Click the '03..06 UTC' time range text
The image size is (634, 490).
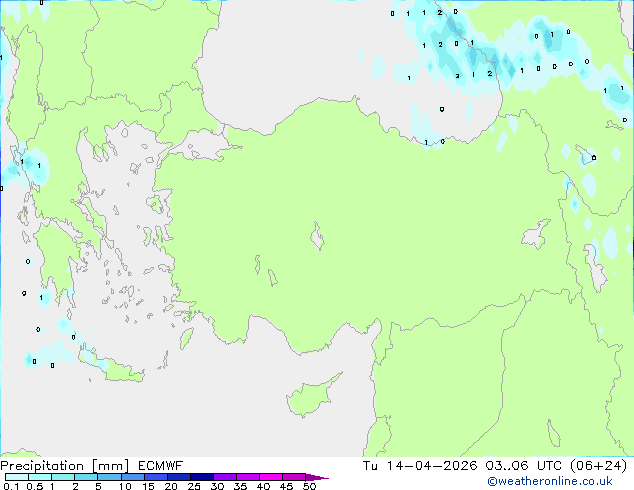524,466
